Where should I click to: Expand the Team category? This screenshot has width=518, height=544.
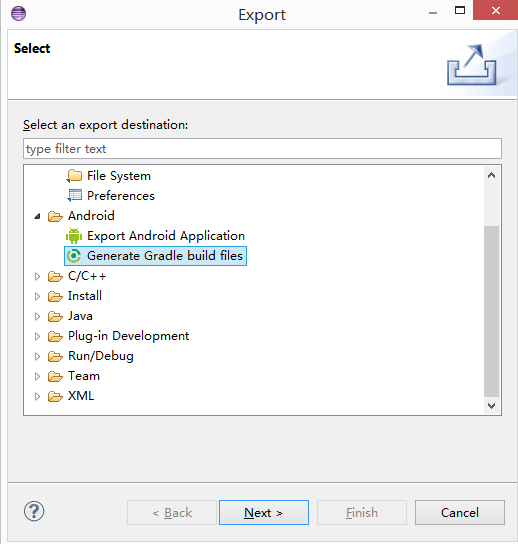[x=37, y=376]
